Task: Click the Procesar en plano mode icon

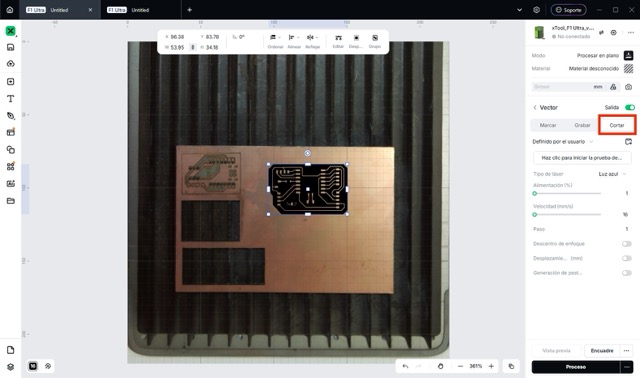Action: (629, 56)
